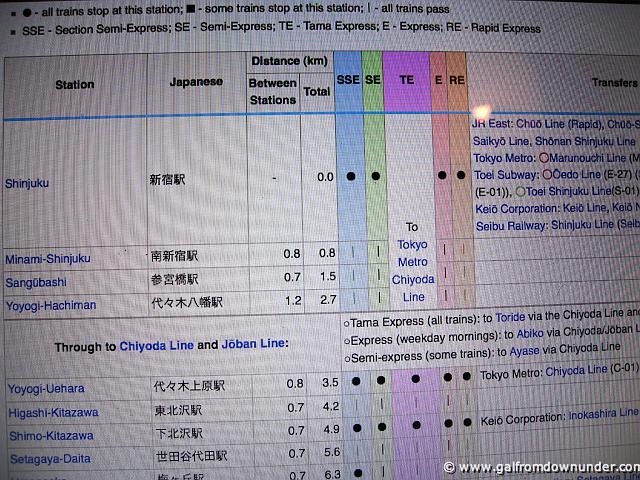Follow the Tokyo Metro Chiyoda Line link in TE column

click(413, 271)
